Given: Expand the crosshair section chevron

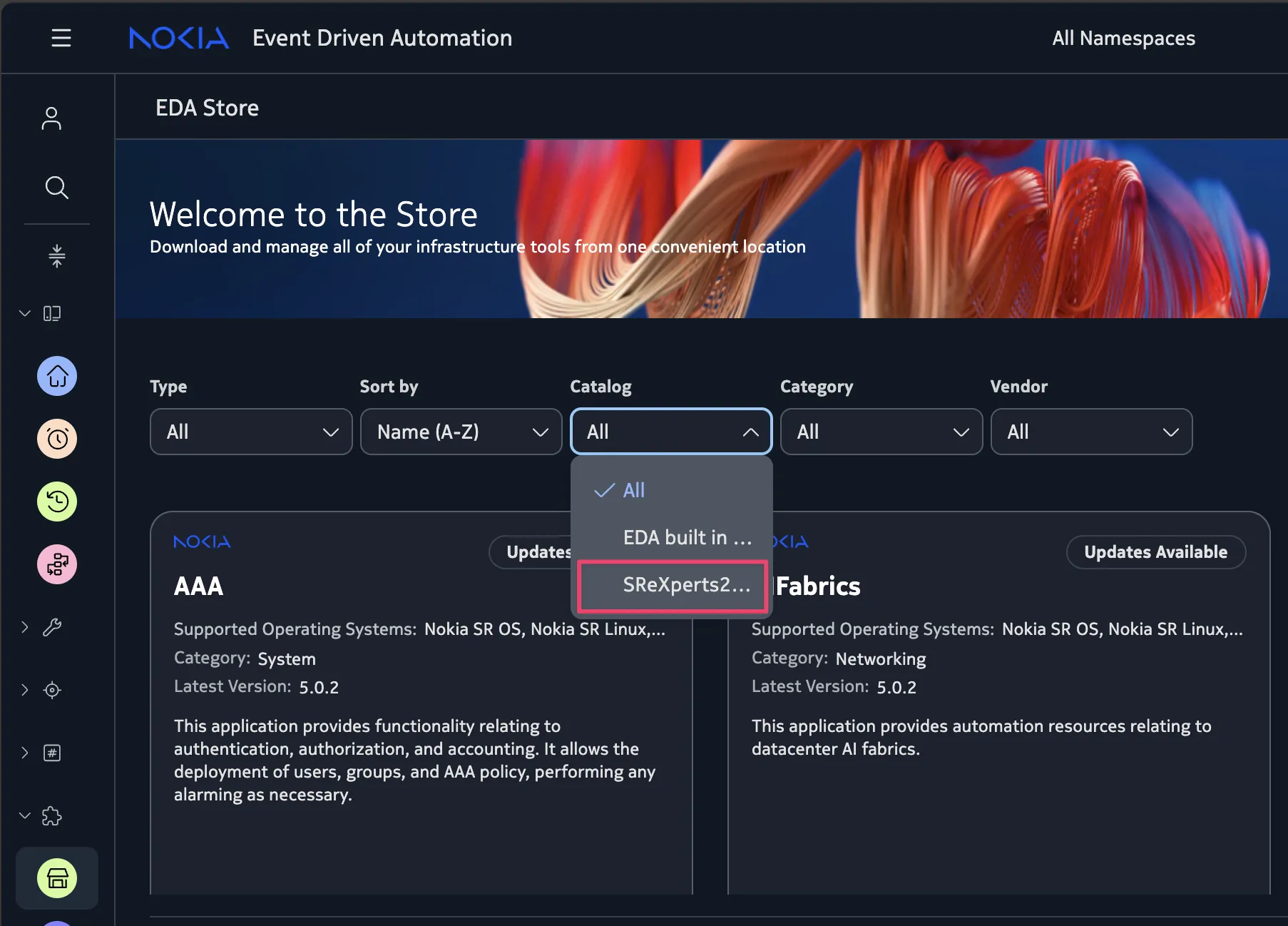Looking at the screenshot, I should point(25,690).
